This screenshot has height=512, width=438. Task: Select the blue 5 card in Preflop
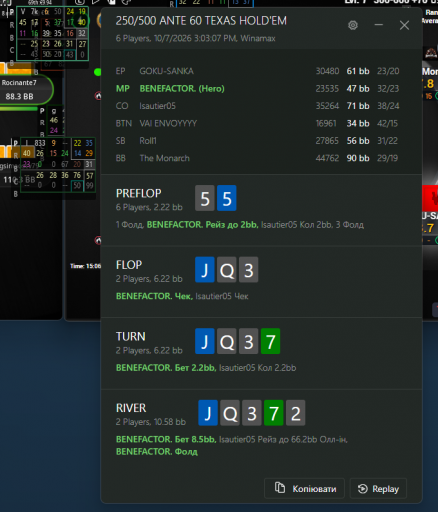[x=227, y=198]
